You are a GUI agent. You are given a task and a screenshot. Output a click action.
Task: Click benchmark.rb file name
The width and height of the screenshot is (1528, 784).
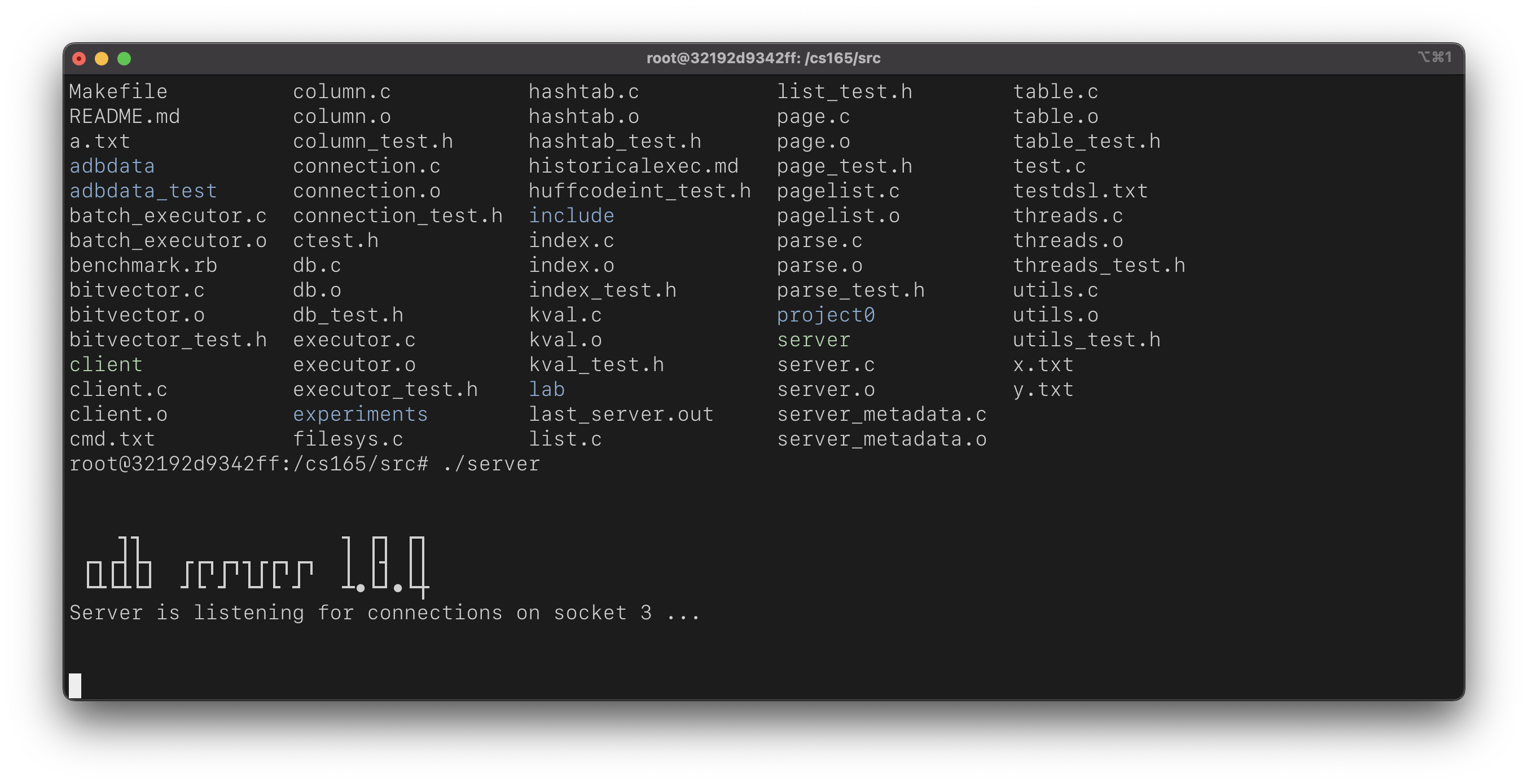143,266
